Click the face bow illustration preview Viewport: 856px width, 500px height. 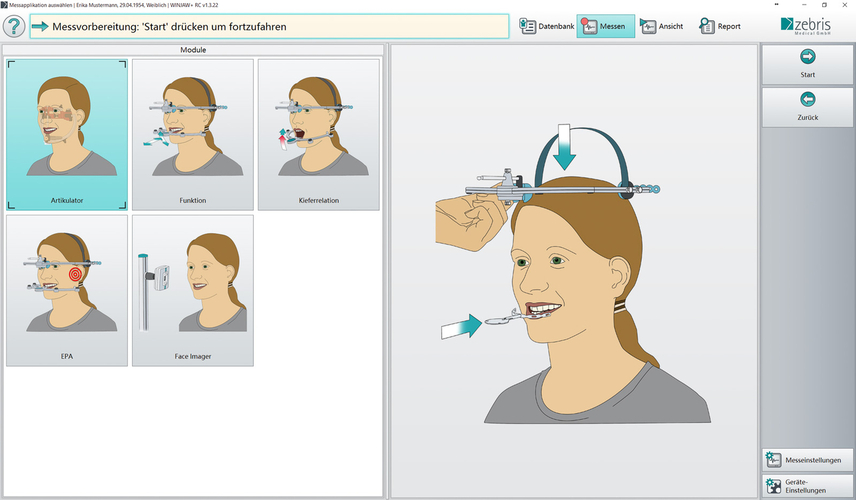(573, 270)
